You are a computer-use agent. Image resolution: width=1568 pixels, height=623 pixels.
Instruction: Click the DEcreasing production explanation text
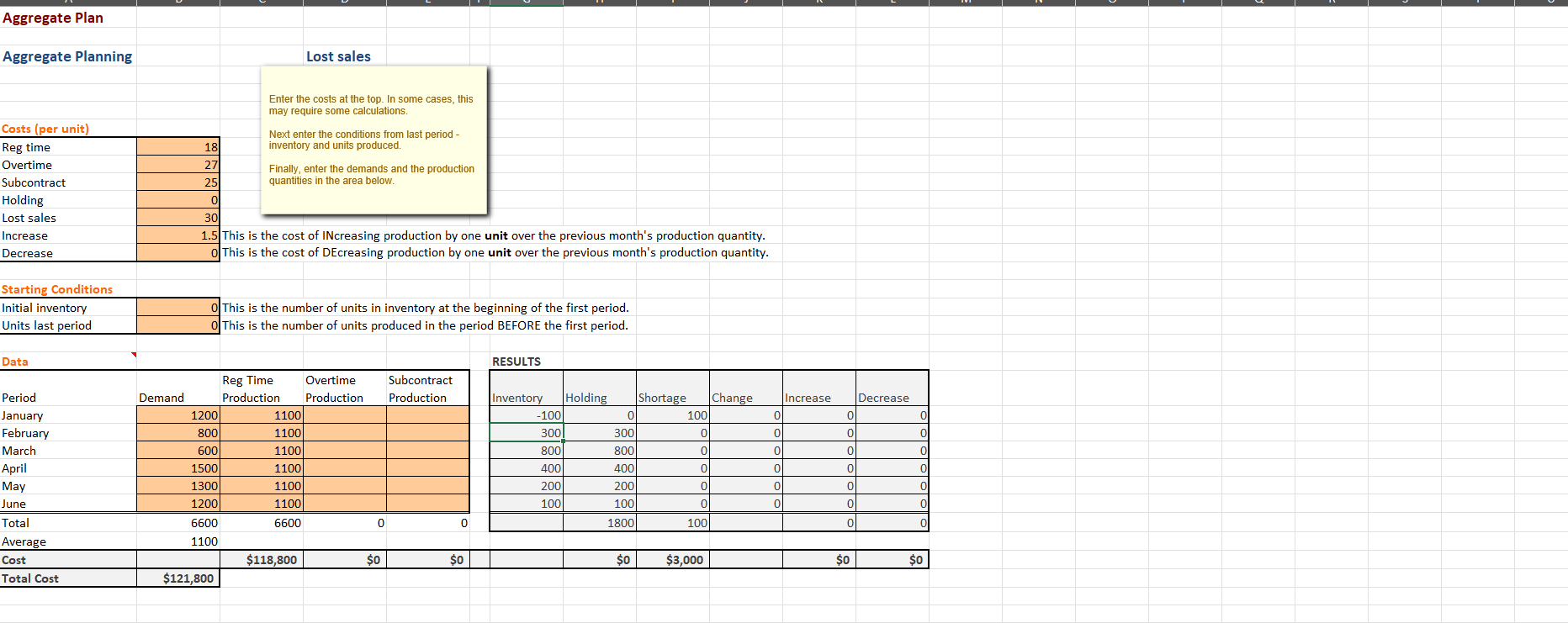(495, 252)
